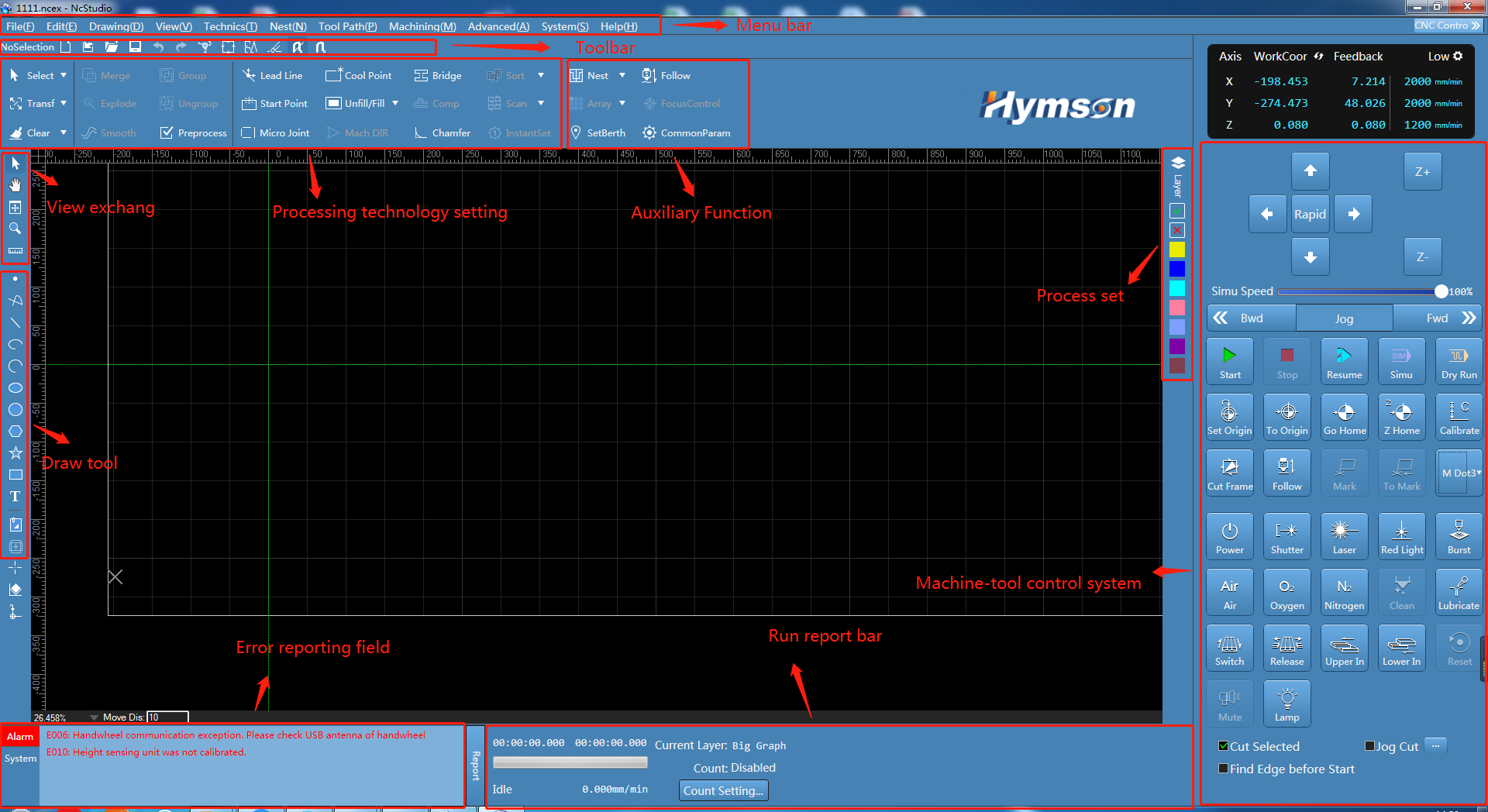Expand the Select dropdown arrow

(x=64, y=75)
